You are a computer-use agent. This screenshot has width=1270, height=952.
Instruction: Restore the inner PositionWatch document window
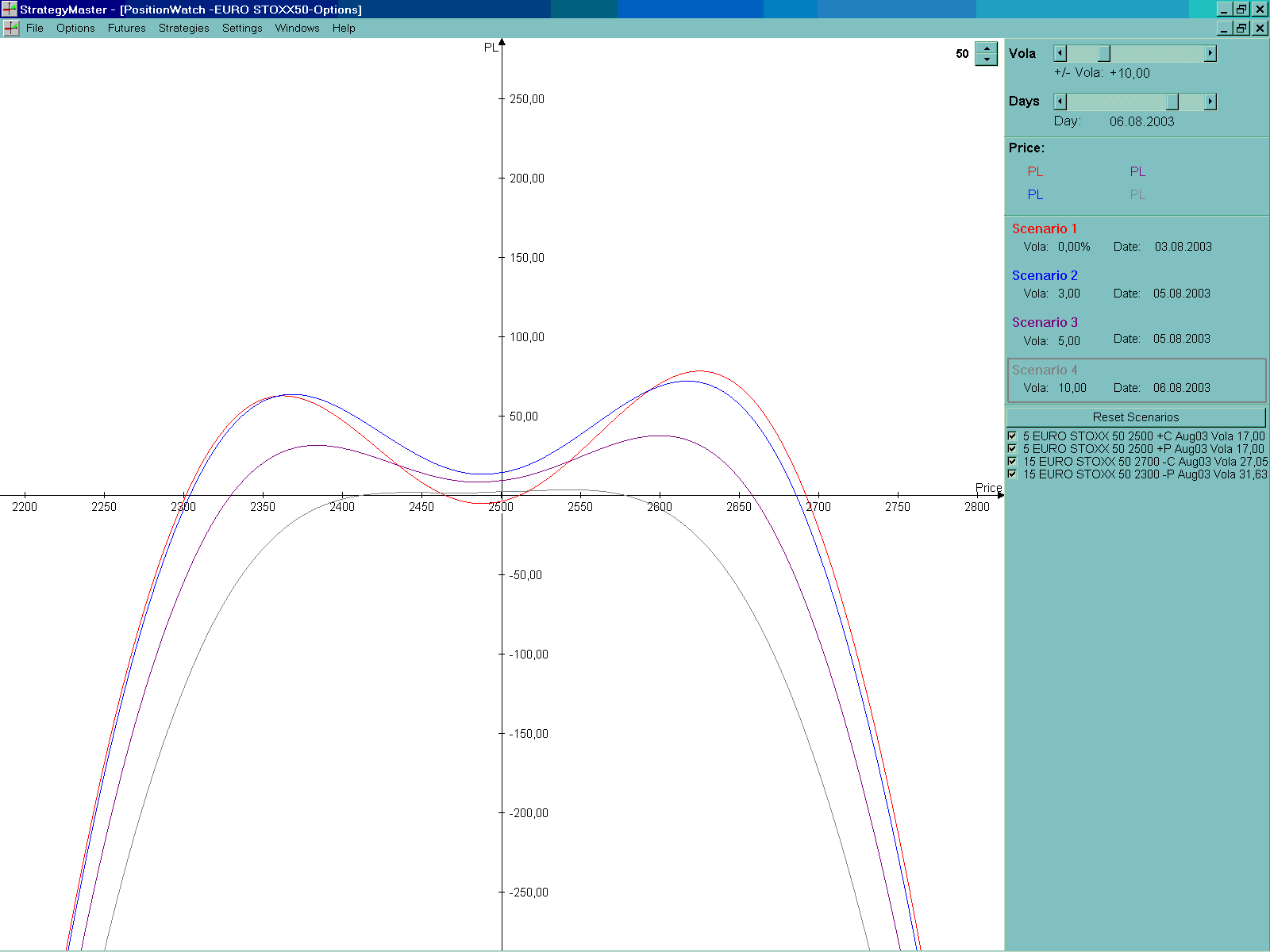(x=1241, y=29)
